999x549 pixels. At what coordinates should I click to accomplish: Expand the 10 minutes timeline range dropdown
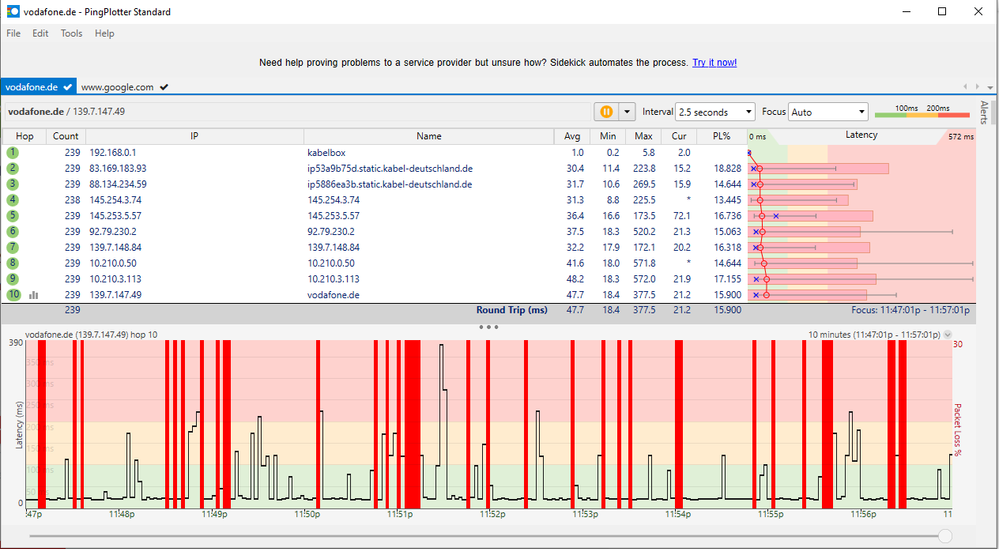[947, 334]
